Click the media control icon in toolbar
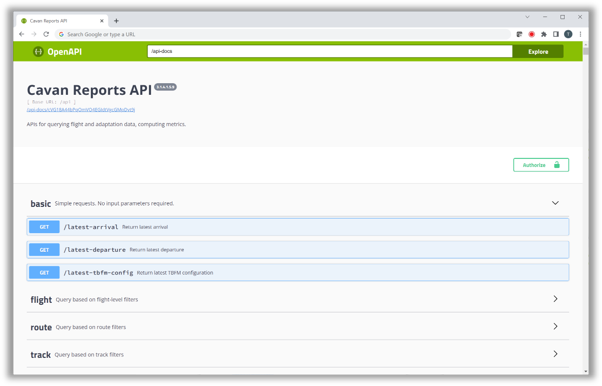The width and height of the screenshot is (602, 386). [x=519, y=34]
